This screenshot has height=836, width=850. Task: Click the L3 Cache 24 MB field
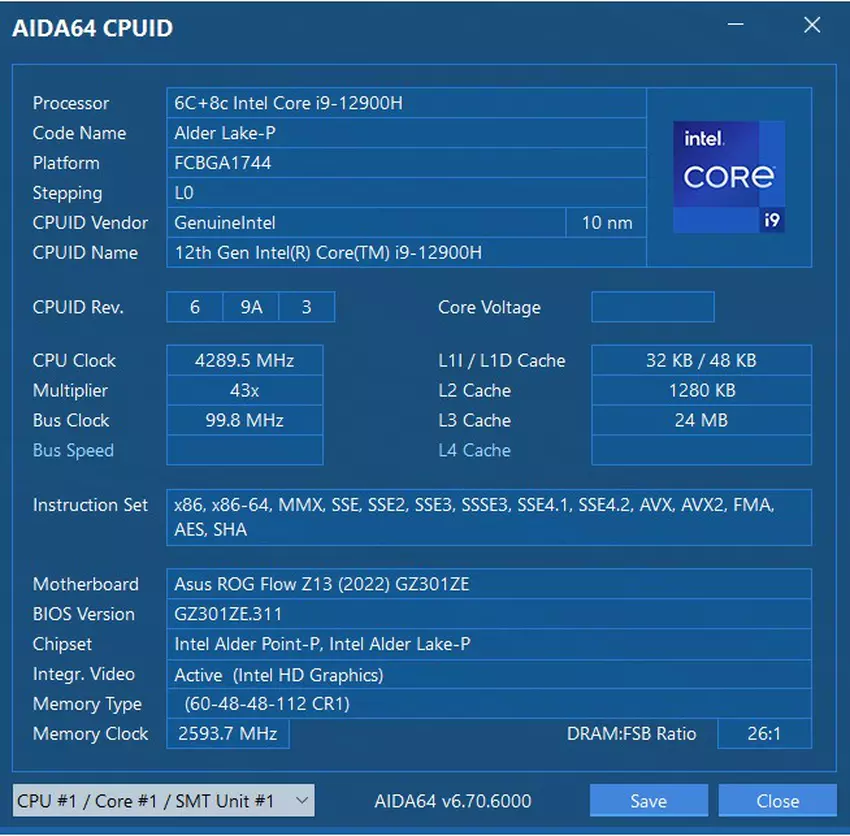(701, 420)
